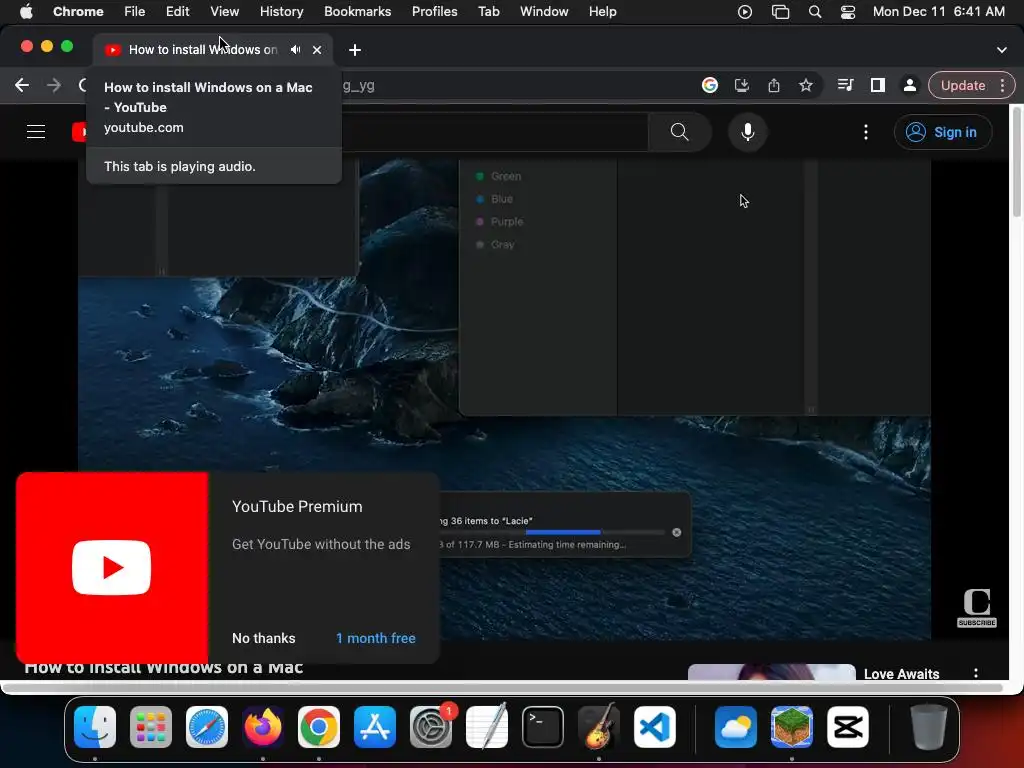
Task: Open the screen mirroring icon in the menu bar
Action: click(x=780, y=12)
